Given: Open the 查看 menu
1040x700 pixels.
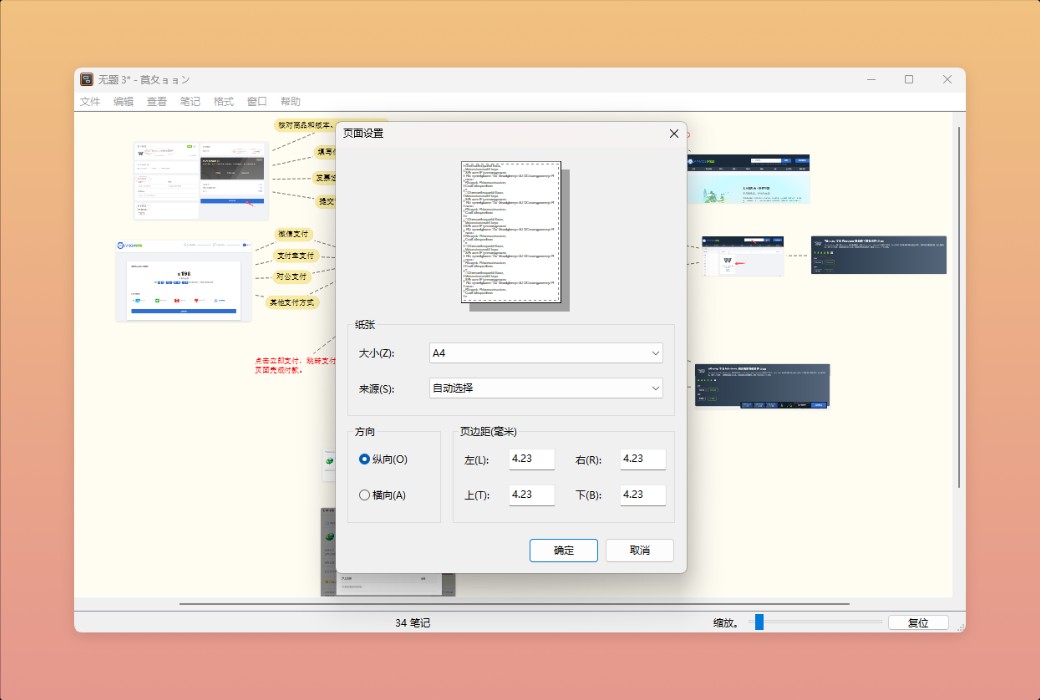Looking at the screenshot, I should click(x=156, y=100).
